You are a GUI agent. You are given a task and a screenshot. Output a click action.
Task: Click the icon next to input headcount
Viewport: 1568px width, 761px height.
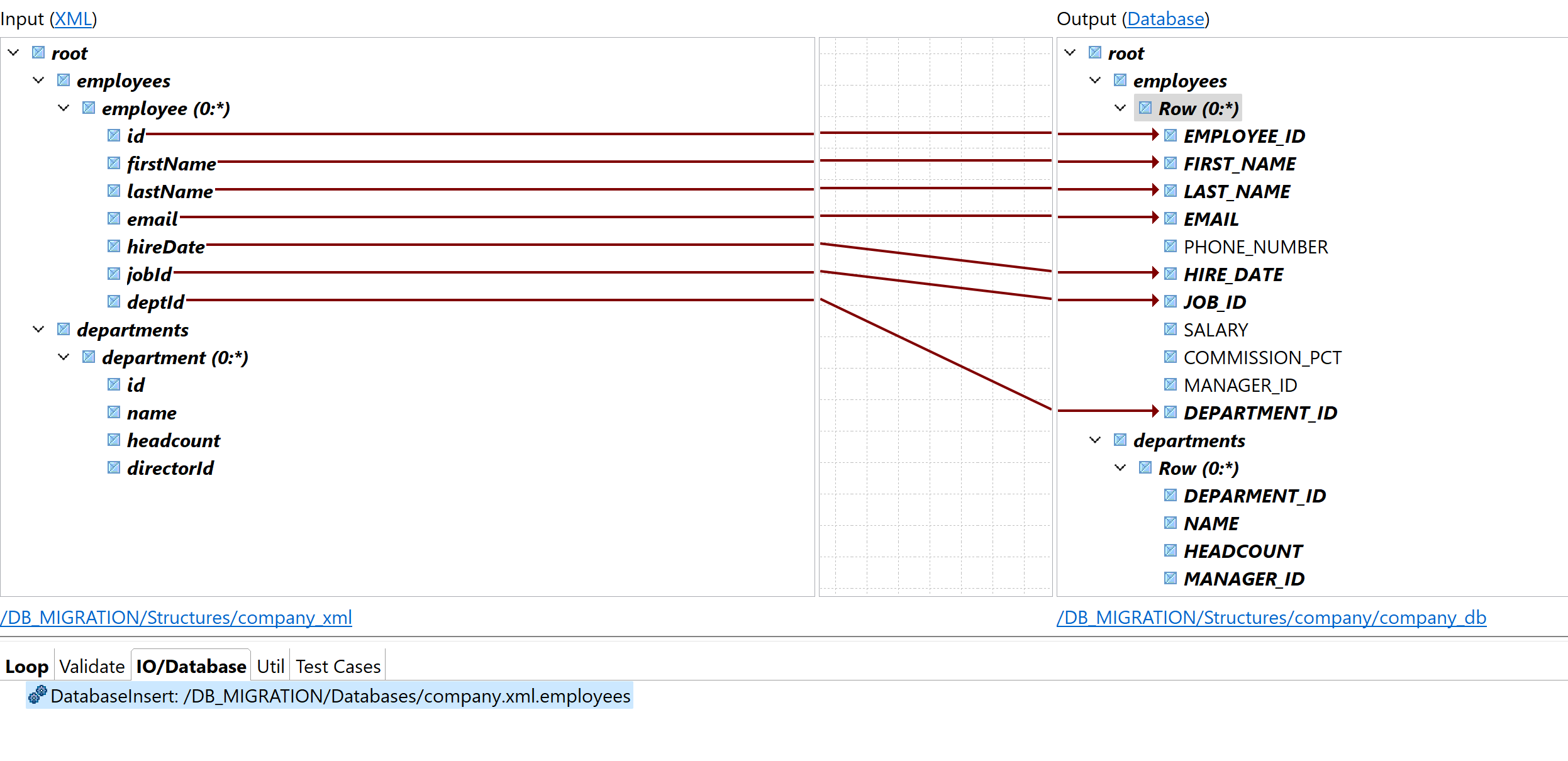point(114,440)
